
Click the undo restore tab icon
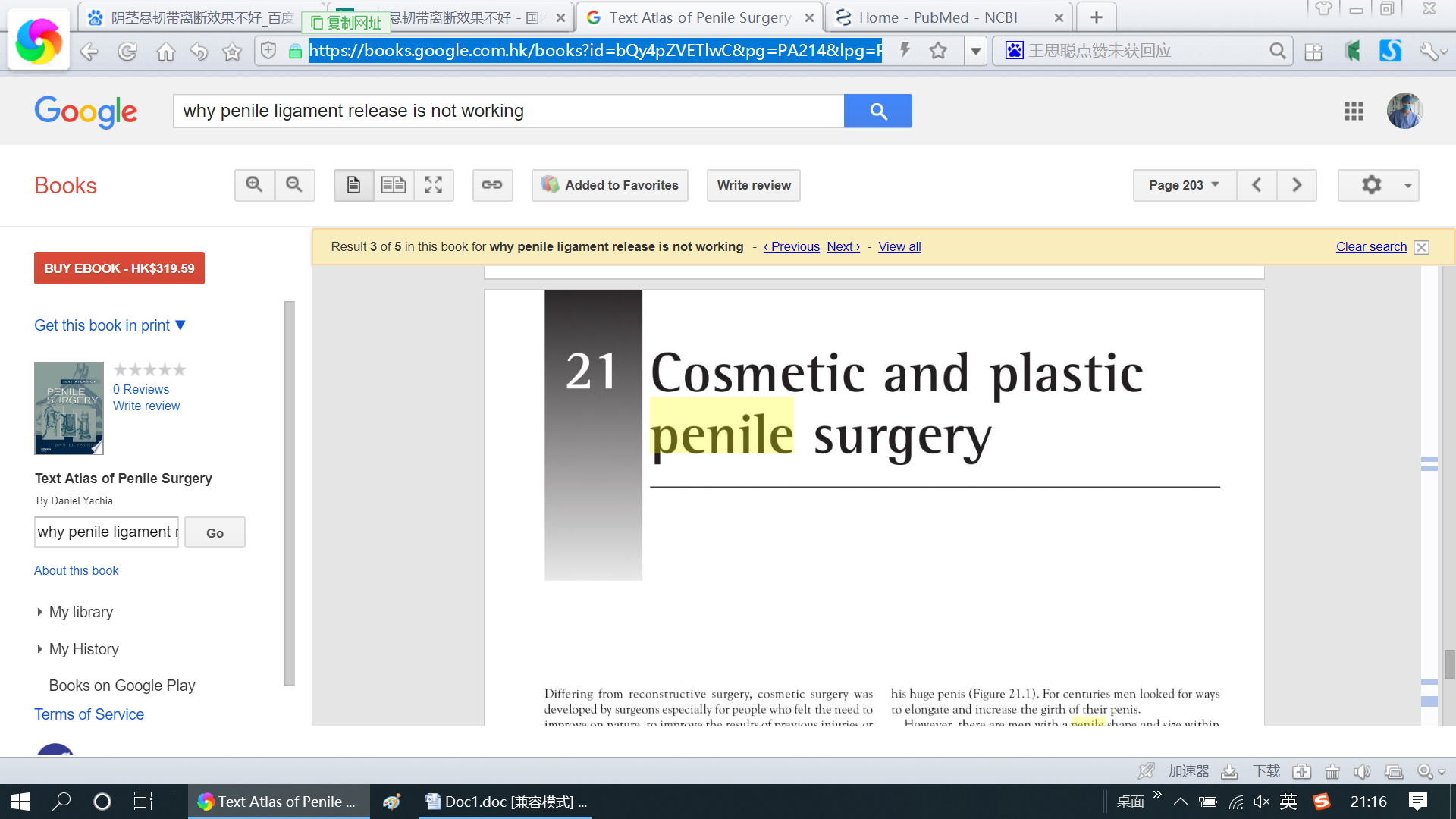point(199,52)
